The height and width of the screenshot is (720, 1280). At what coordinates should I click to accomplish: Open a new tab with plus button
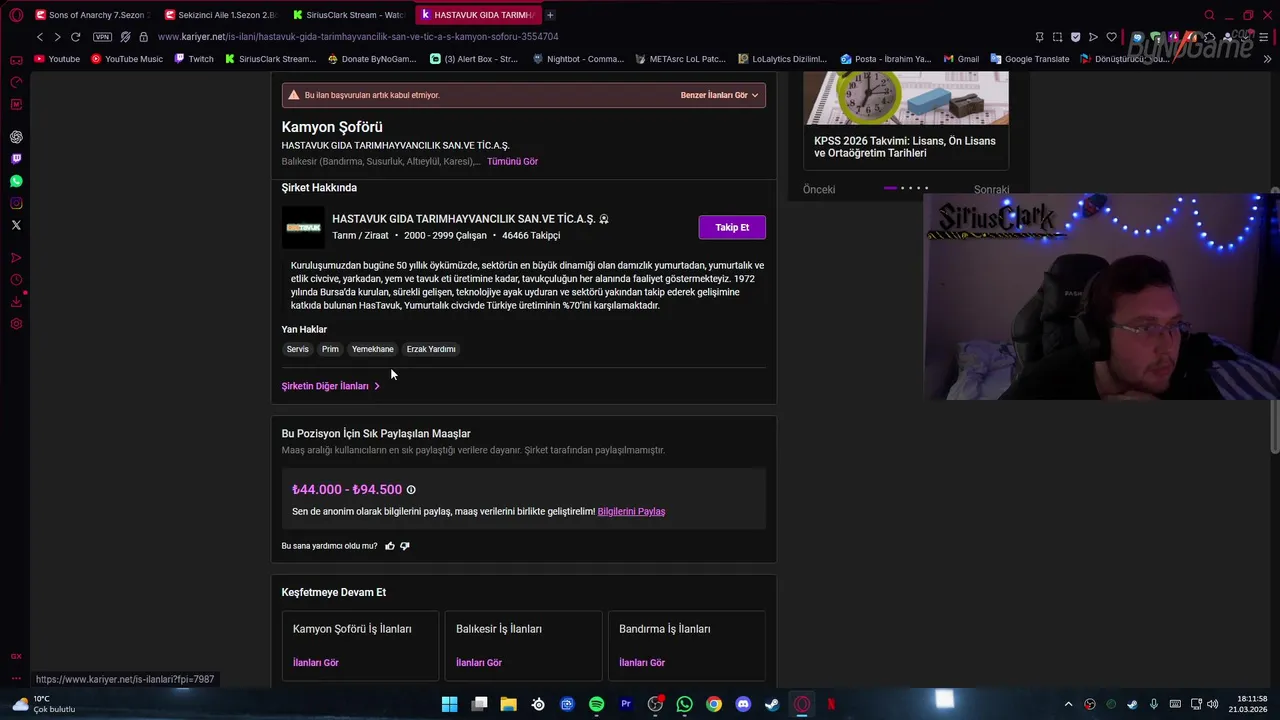(x=550, y=15)
